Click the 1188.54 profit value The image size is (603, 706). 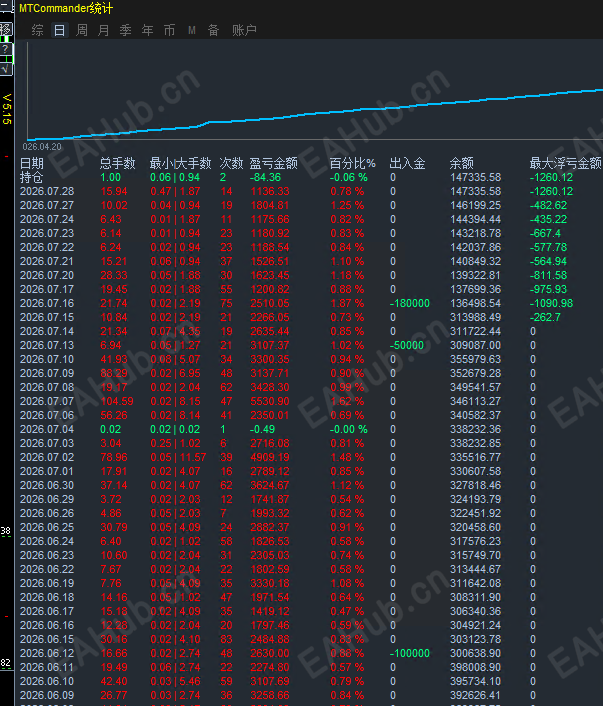point(270,247)
